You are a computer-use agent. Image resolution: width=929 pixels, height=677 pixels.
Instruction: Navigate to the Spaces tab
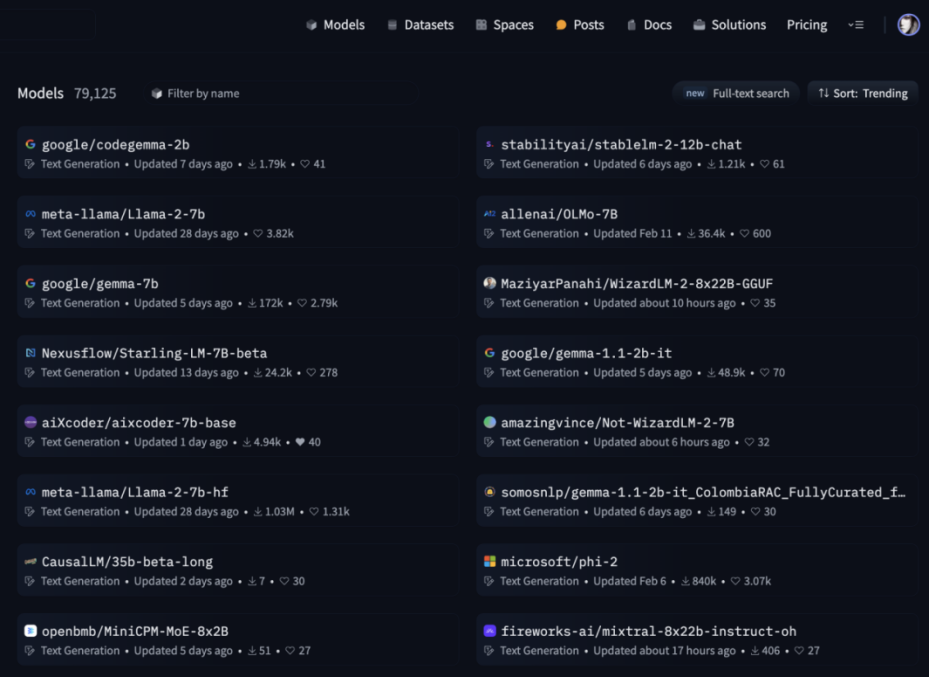pos(504,24)
